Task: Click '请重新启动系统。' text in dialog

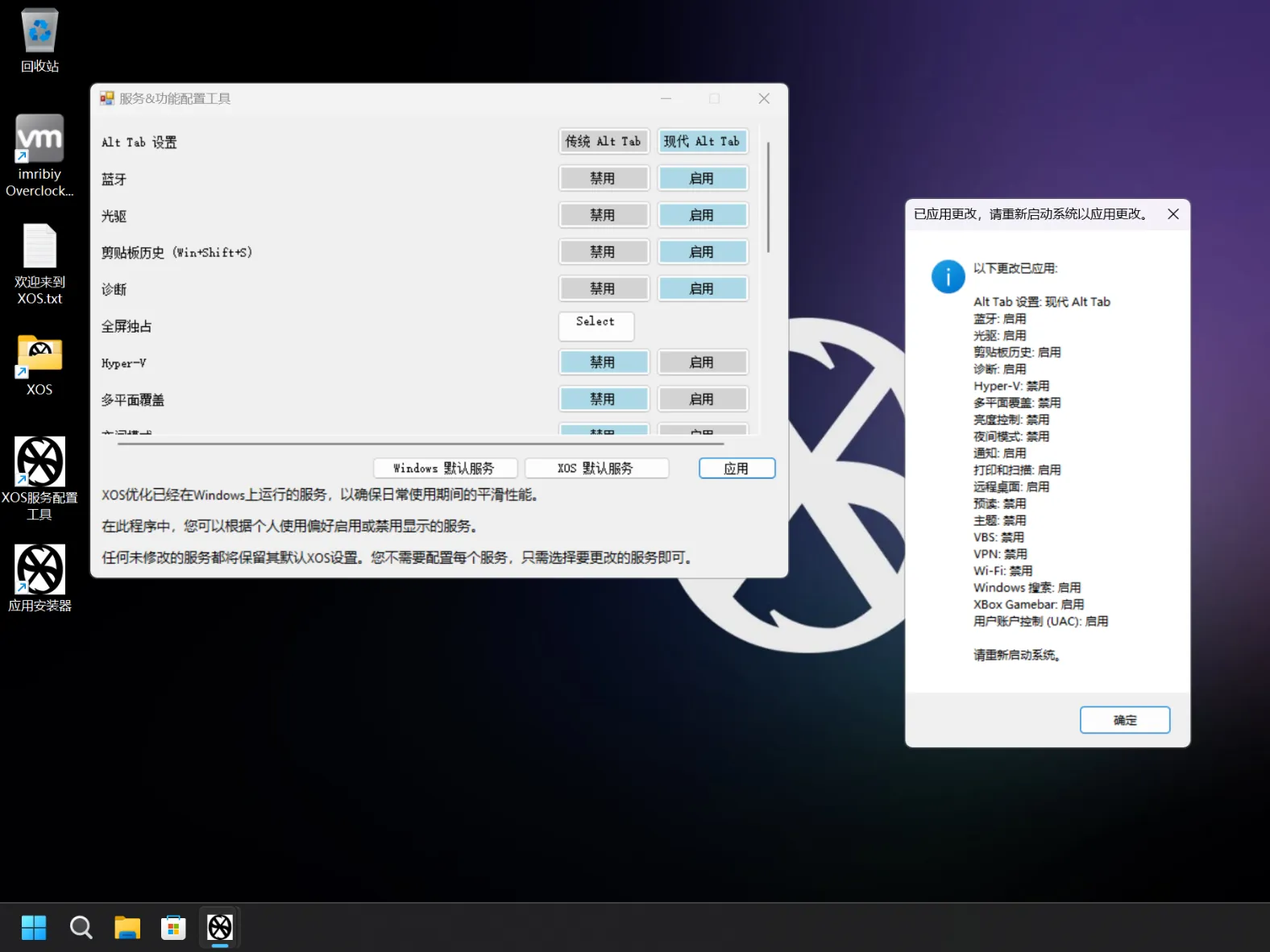Action: 1017,656
